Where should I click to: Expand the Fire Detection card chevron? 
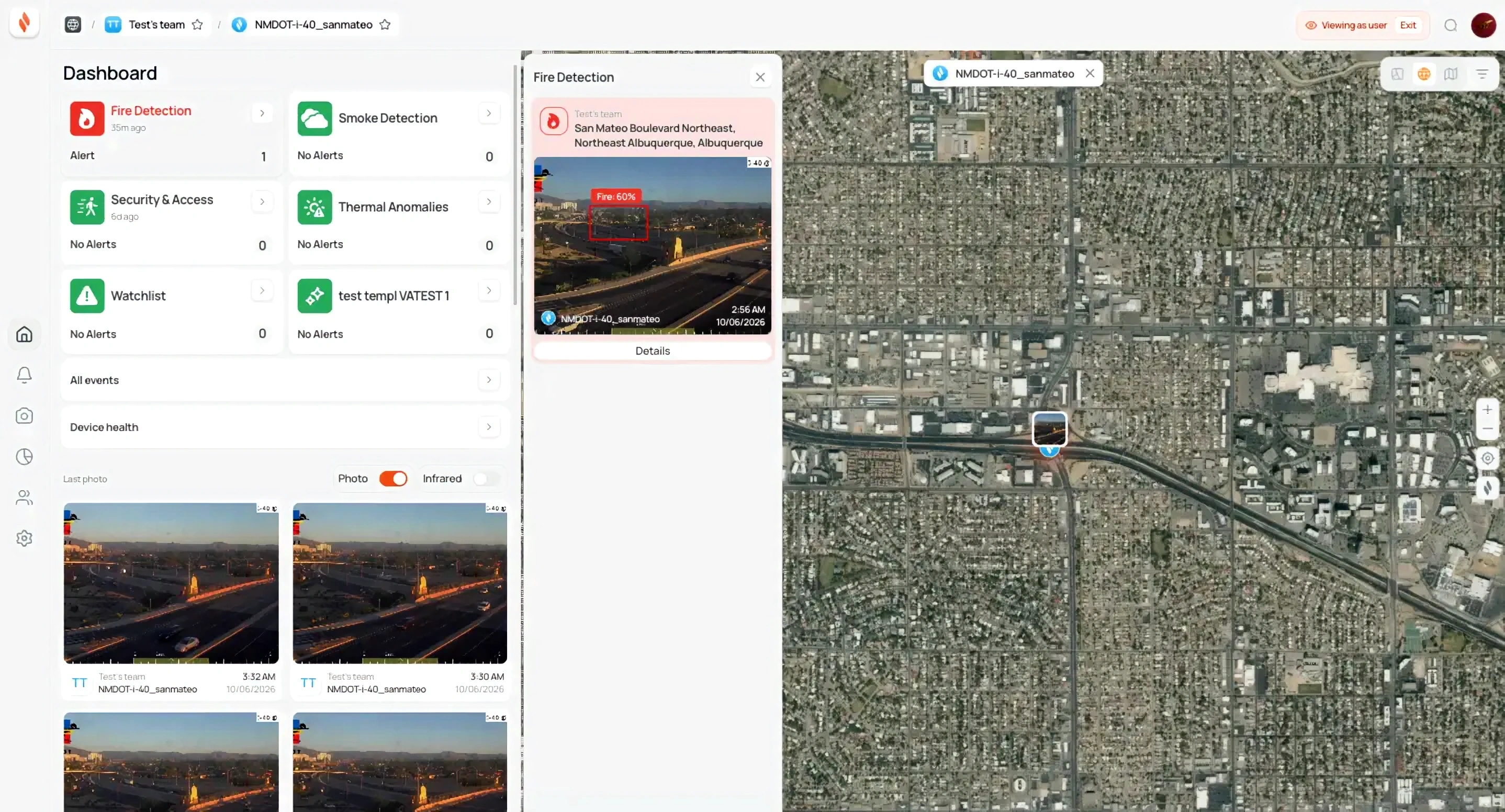[x=262, y=112]
